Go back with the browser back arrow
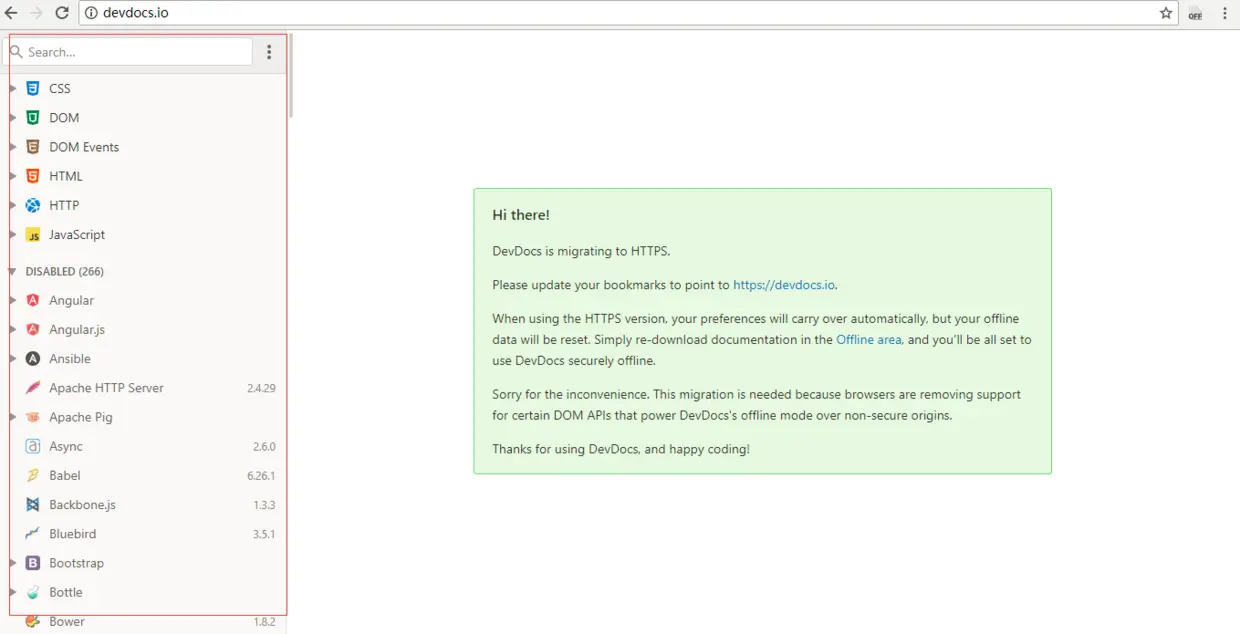This screenshot has width=1240, height=634. pyautogui.click(x=11, y=13)
